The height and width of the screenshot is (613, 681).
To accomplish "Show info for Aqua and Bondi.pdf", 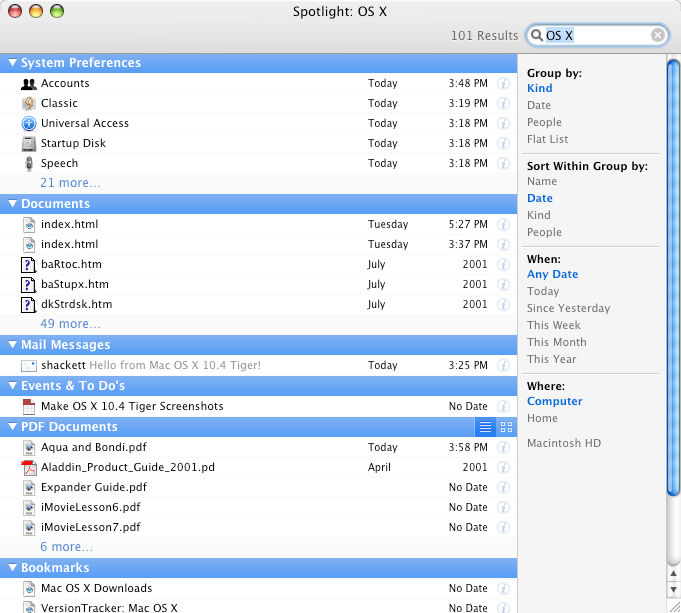I will point(505,448).
